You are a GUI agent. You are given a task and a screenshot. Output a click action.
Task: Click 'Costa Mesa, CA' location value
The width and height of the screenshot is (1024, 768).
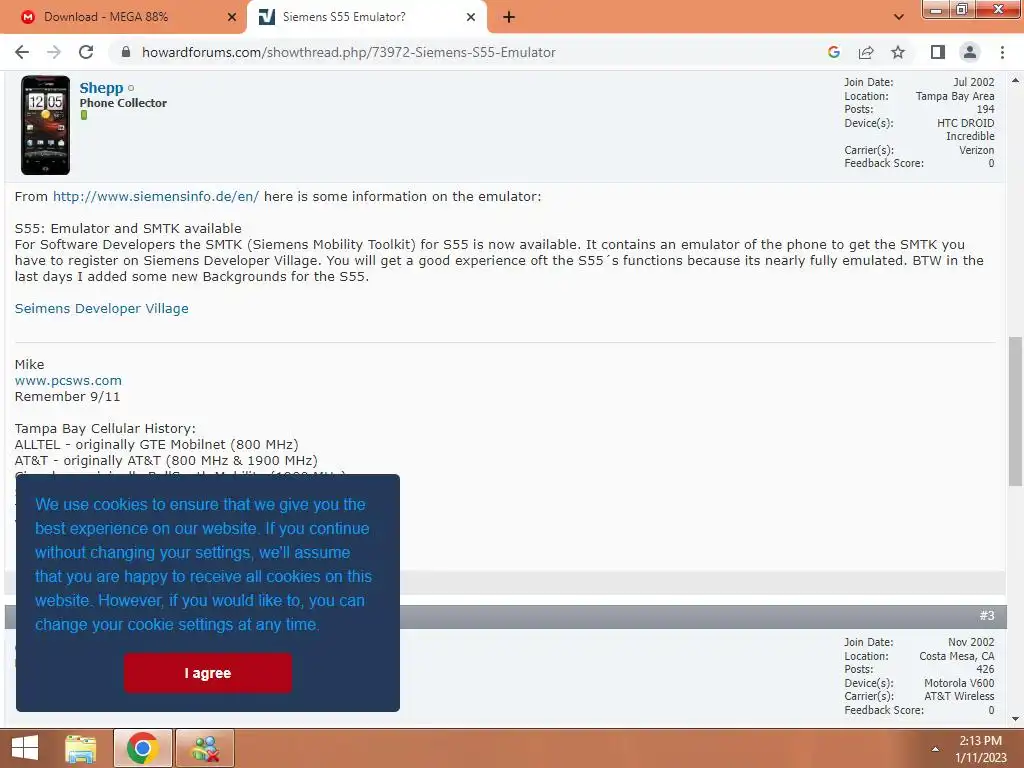pos(957,656)
